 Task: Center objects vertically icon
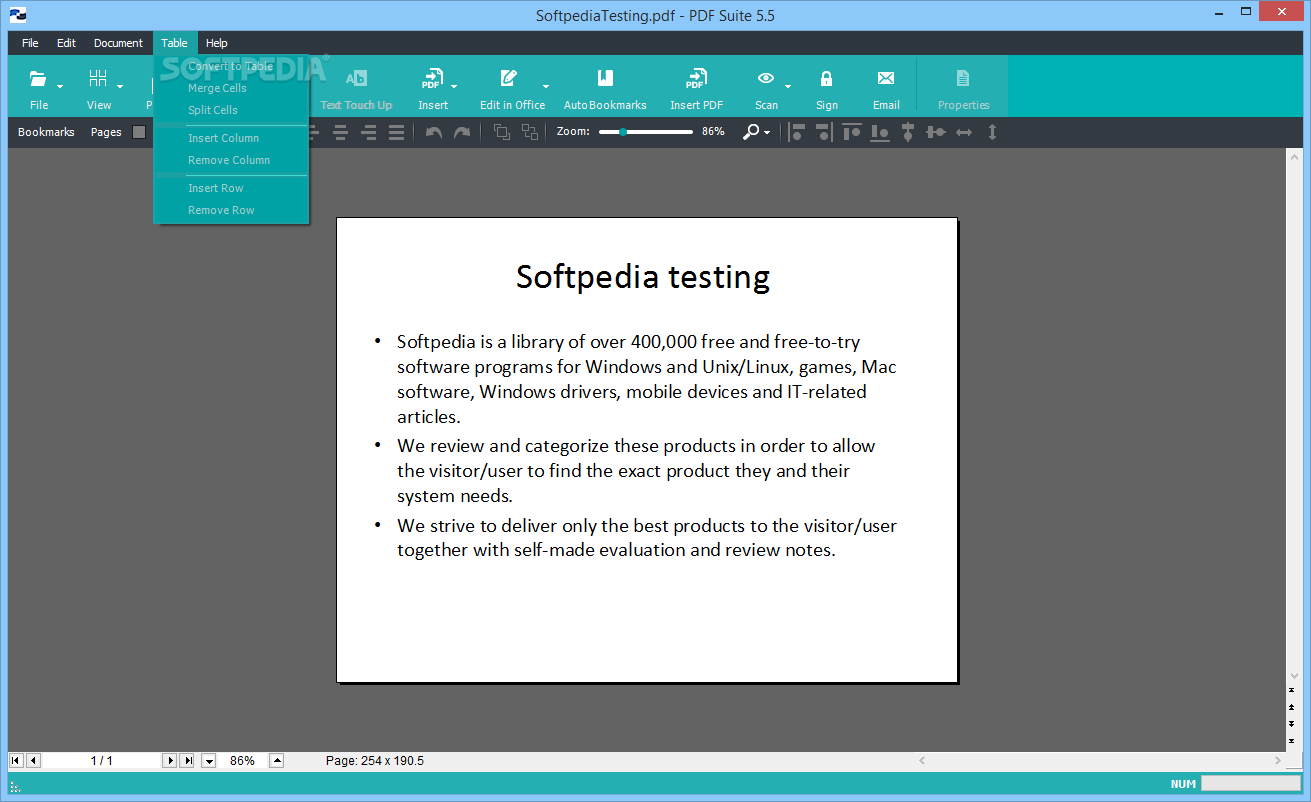pos(936,132)
